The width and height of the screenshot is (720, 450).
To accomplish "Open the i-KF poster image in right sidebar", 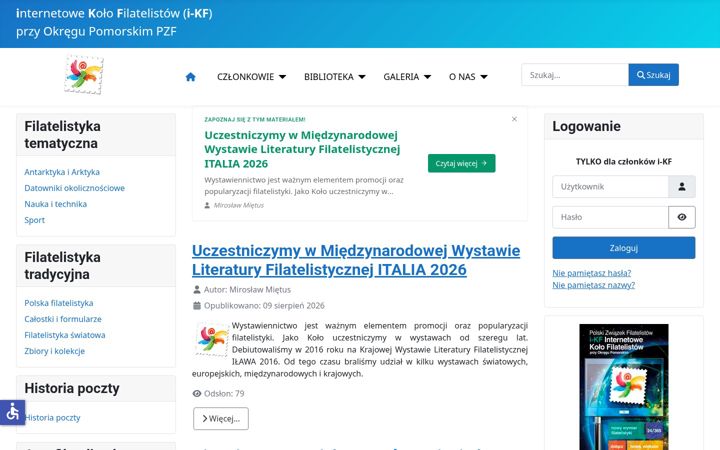I will pos(624,387).
